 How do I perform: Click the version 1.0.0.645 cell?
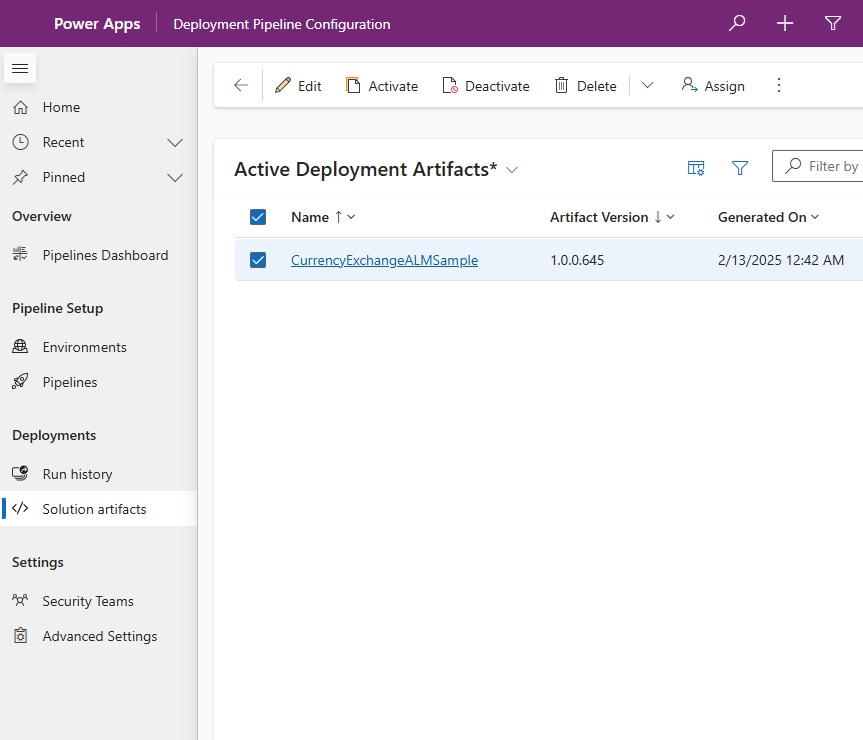click(577, 260)
